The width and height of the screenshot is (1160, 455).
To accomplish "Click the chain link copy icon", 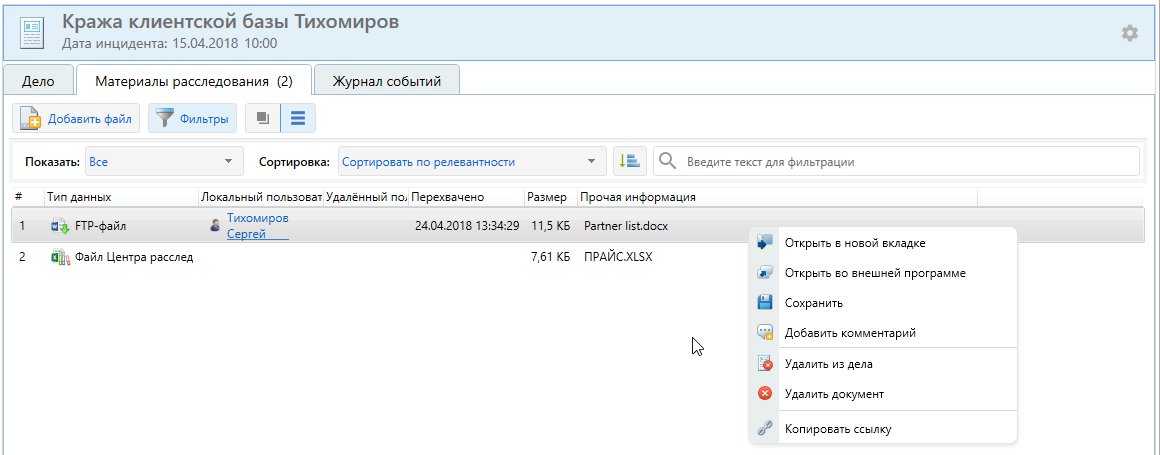I will tap(766, 428).
